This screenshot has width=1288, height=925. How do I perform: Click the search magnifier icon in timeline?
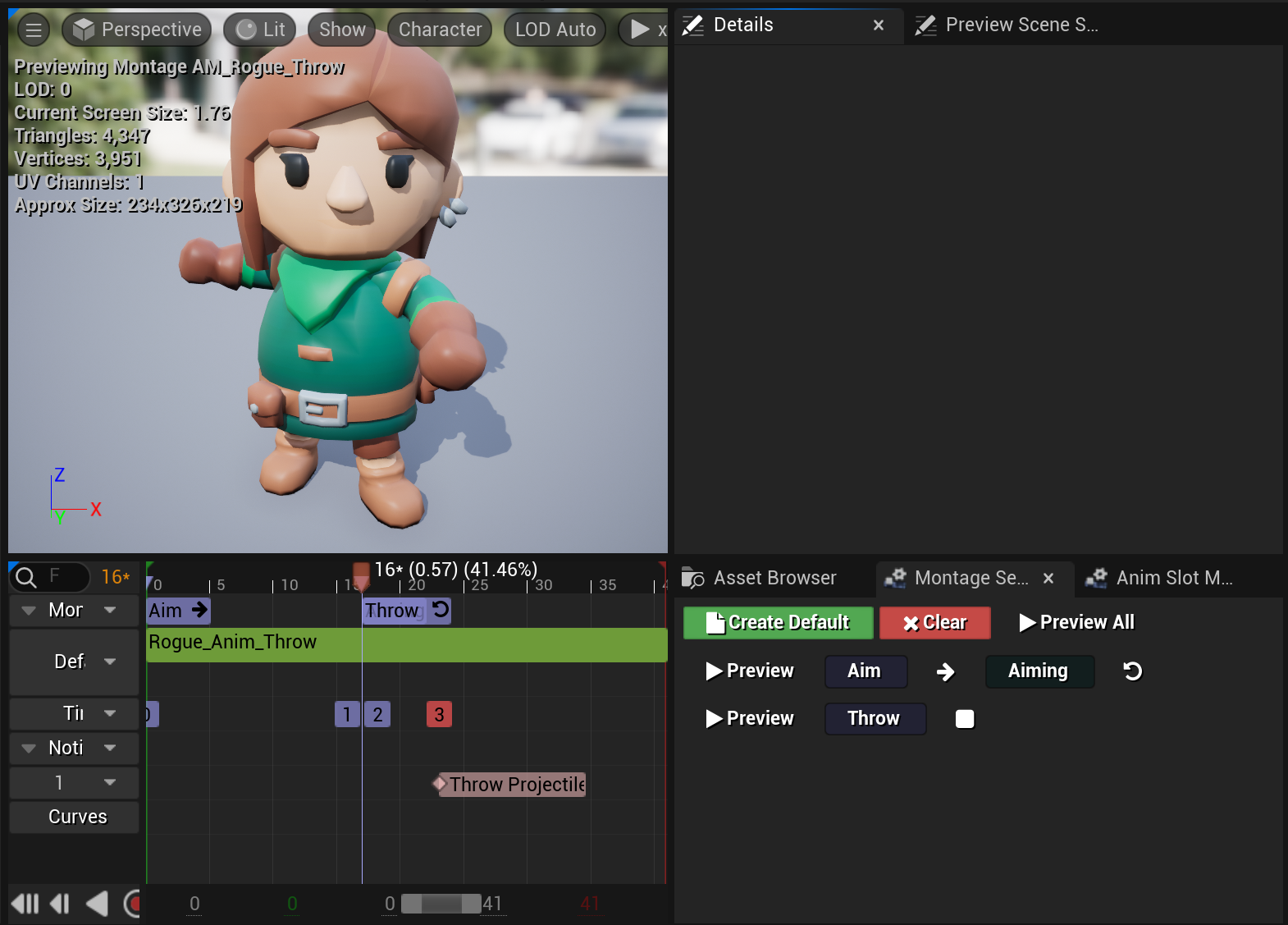tap(26, 578)
